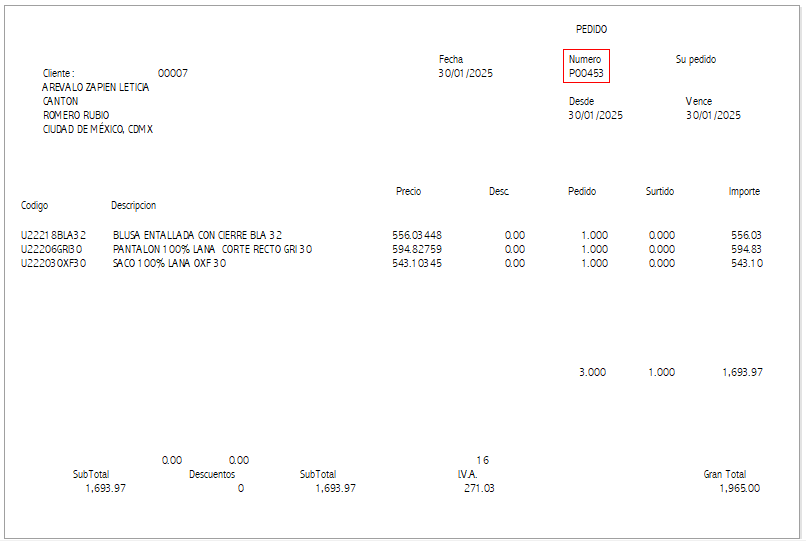Click the ROMERO RUBIO address line
Screen dimensions: 806x544
pyautogui.click(x=76, y=115)
